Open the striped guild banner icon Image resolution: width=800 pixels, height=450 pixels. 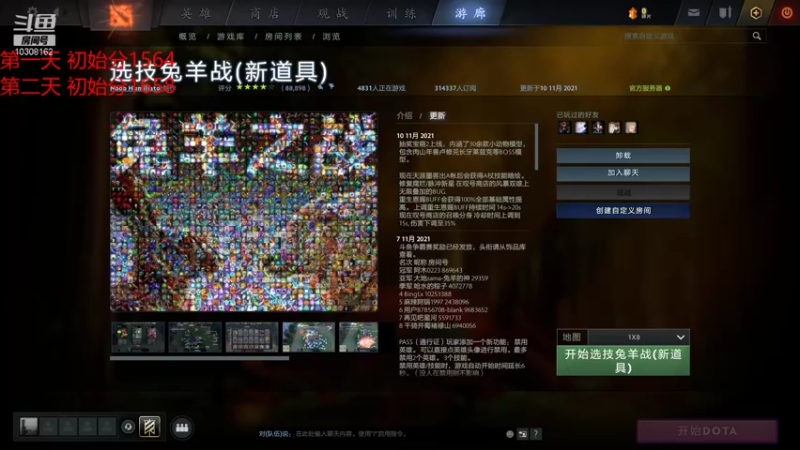pos(149,427)
